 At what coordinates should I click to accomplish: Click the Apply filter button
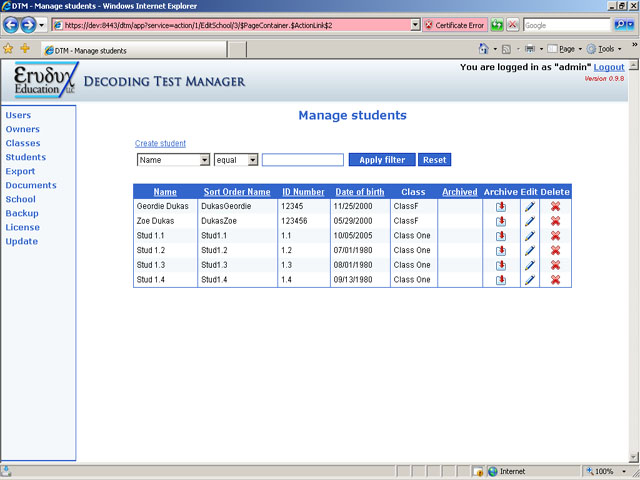point(382,160)
